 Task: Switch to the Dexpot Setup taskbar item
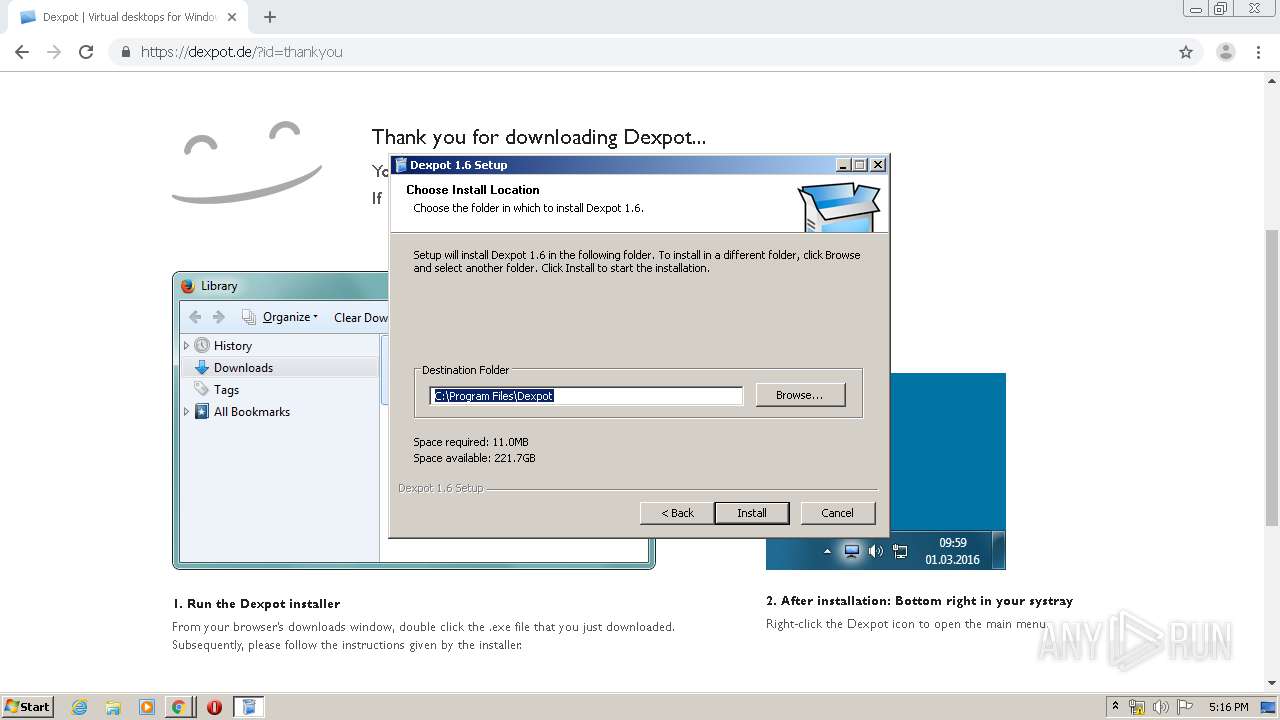[249, 707]
